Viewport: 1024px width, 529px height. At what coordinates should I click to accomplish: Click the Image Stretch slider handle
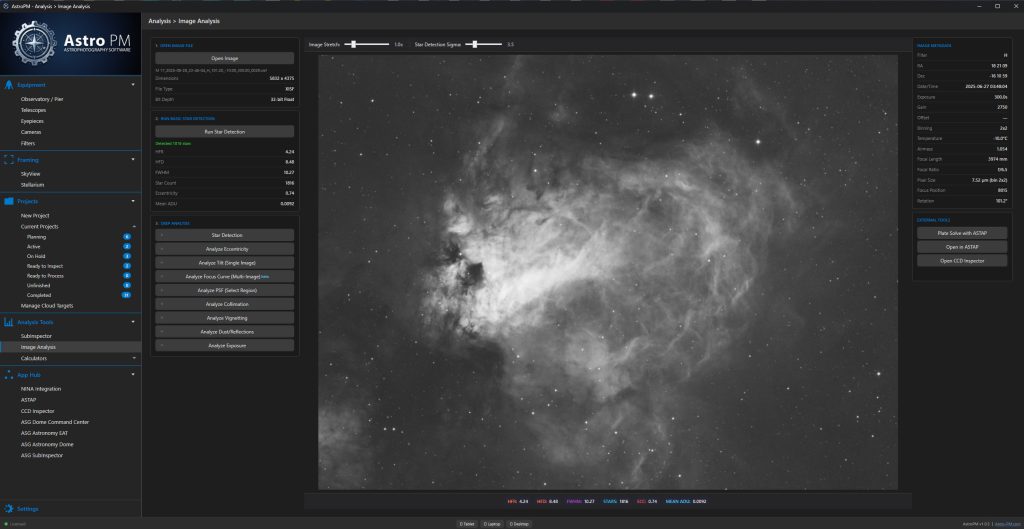click(353, 44)
